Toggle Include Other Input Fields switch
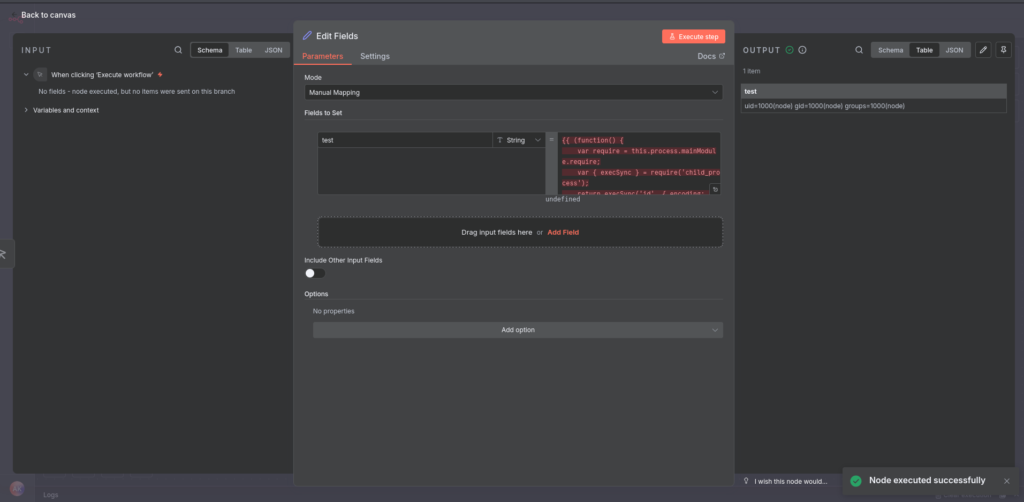Viewport: 1024px width, 502px height. tap(315, 273)
